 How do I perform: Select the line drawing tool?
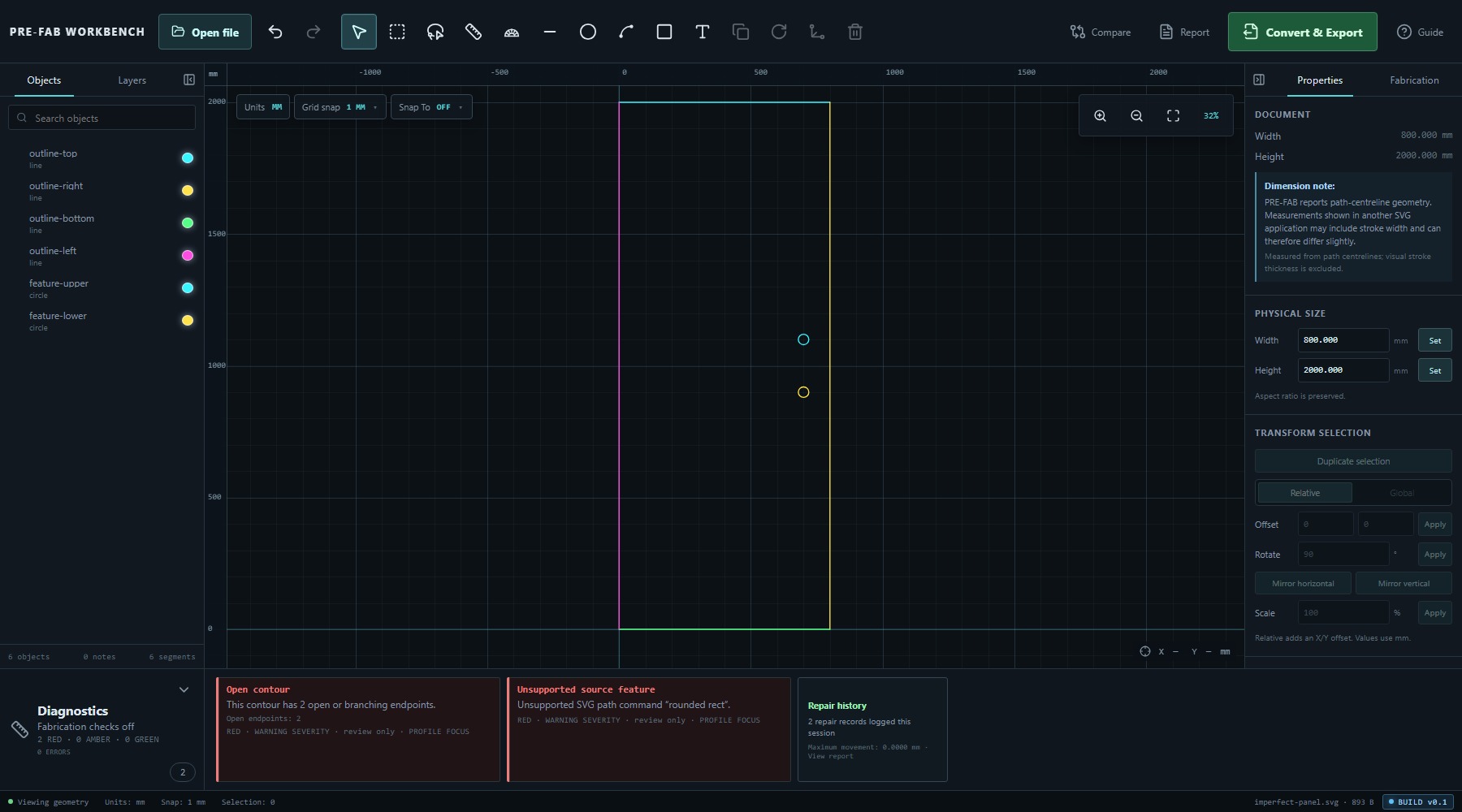550,32
